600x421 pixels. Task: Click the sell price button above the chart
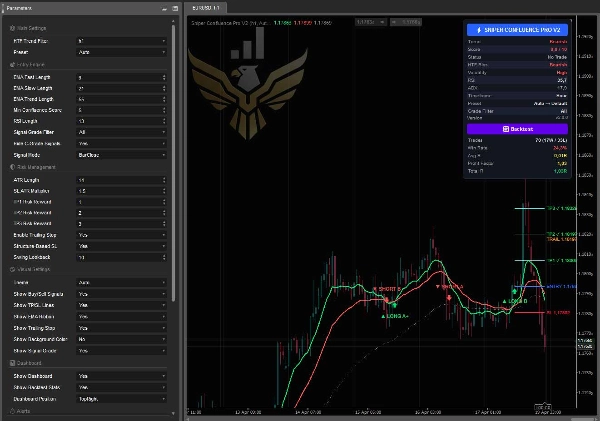[370, 22]
